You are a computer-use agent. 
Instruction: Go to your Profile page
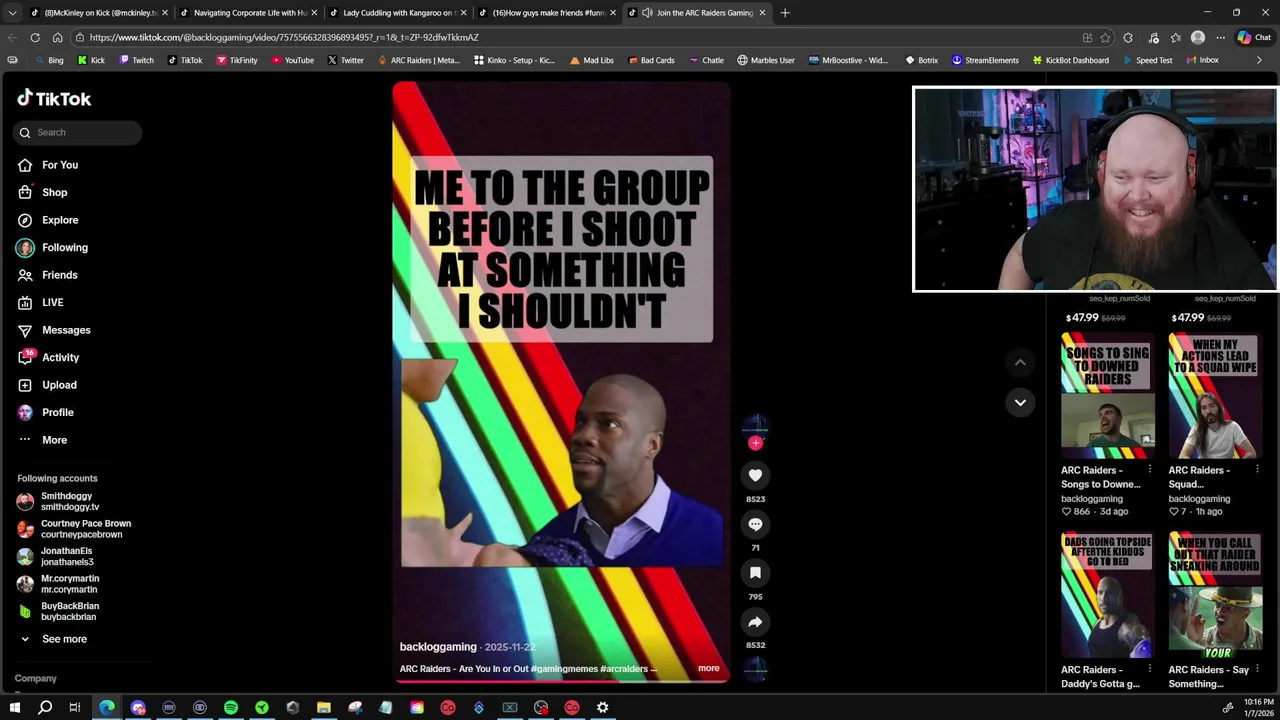(x=57, y=412)
